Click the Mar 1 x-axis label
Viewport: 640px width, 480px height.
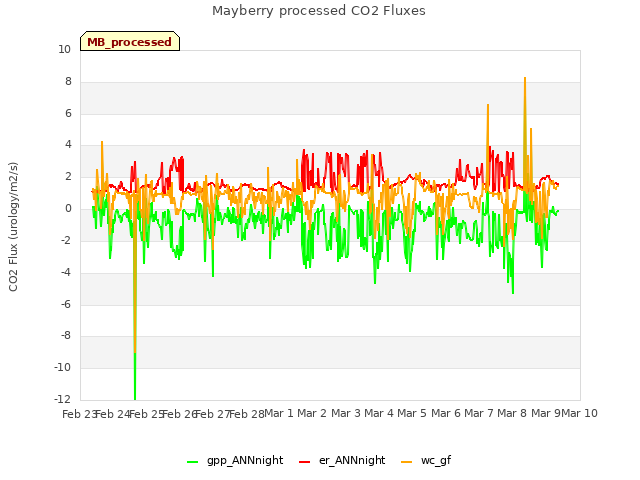click(279, 413)
